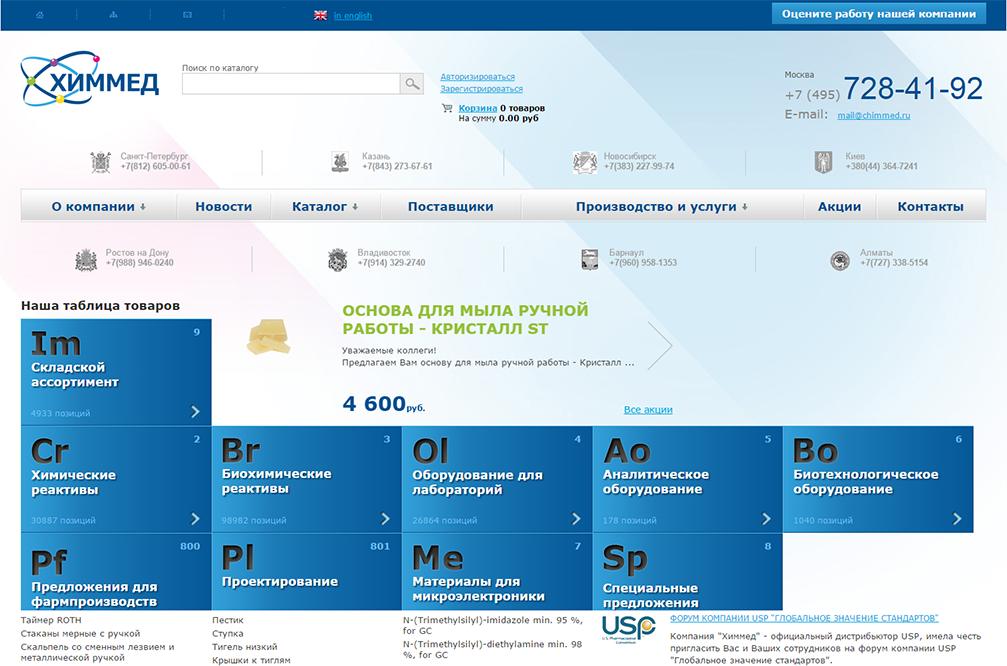Viewport: 1007px width, 666px height.
Task: Click the arrow on 'Химические реактивы' tile
Action: pos(195,518)
